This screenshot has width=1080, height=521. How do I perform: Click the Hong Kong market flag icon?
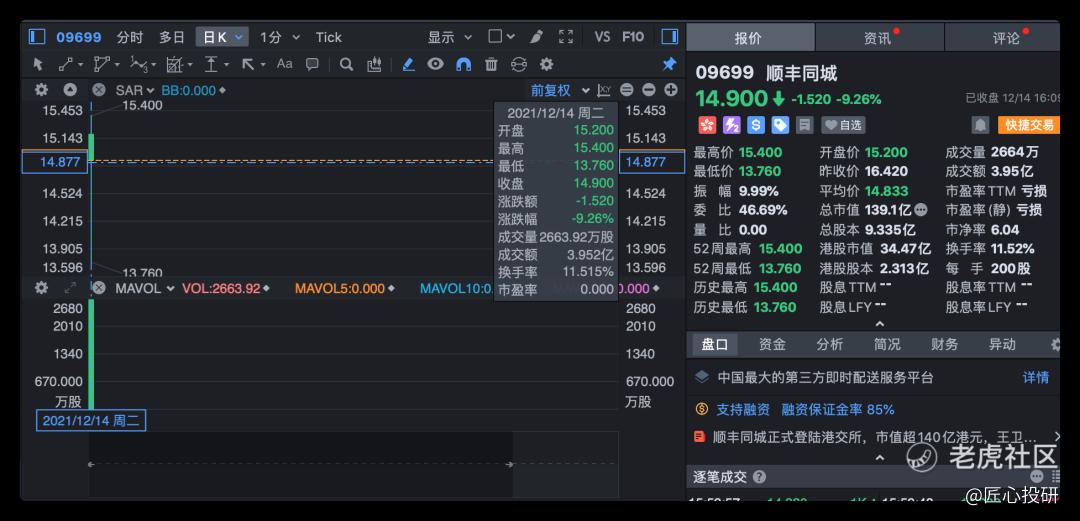pos(707,125)
